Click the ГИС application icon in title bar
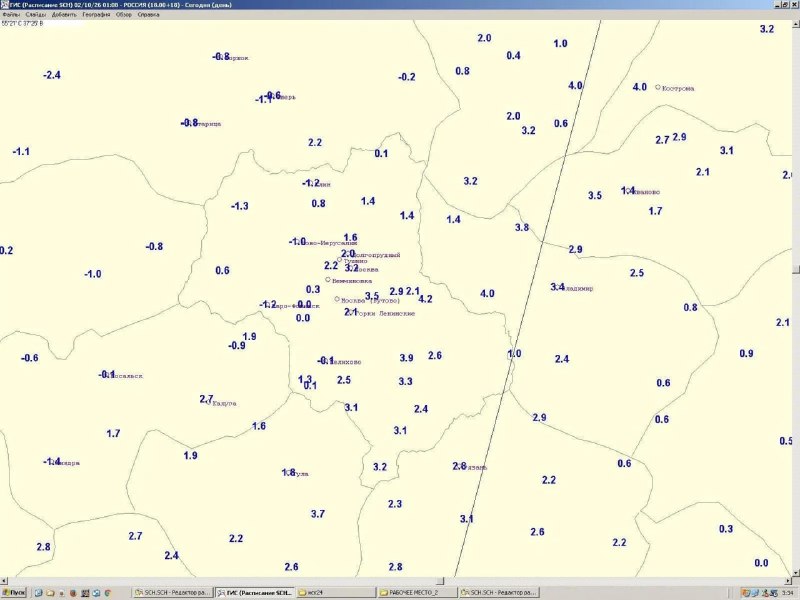 coord(5,5)
